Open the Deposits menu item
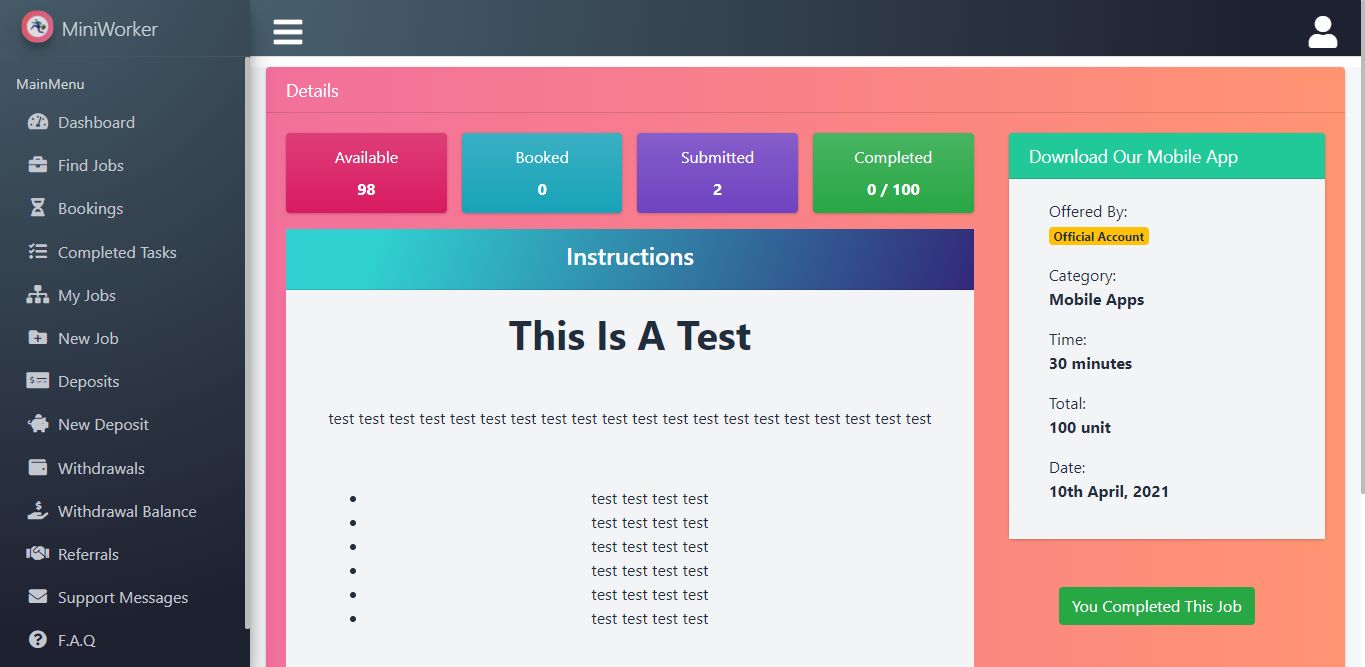 pos(88,381)
